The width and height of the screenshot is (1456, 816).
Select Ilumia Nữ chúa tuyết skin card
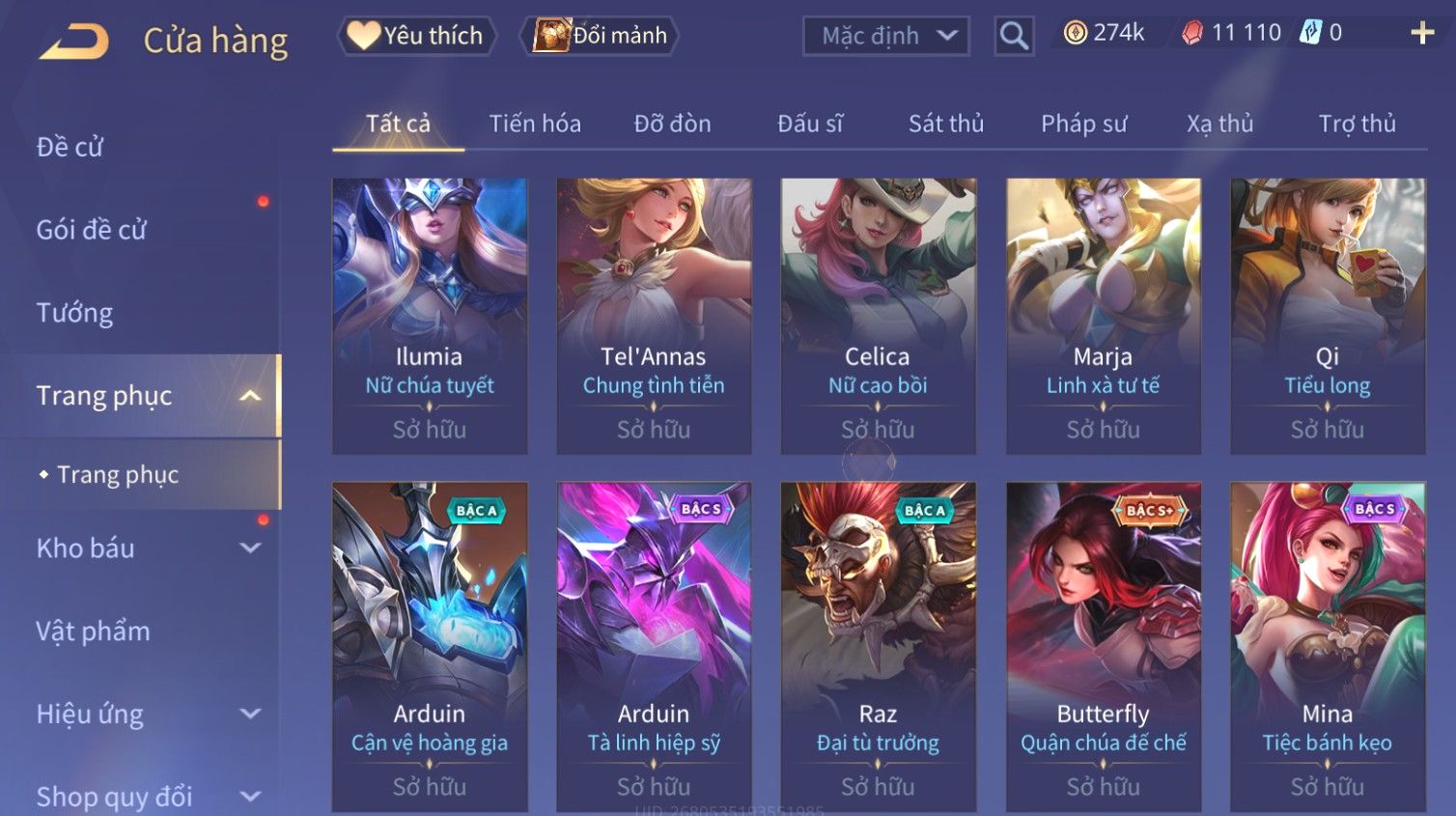(430, 316)
